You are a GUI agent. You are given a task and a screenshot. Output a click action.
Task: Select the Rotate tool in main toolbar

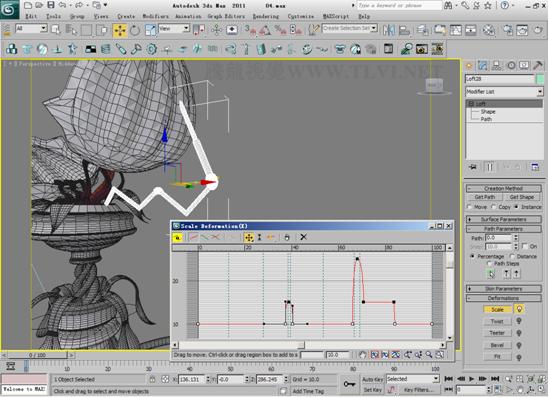pyautogui.click(x=135, y=30)
